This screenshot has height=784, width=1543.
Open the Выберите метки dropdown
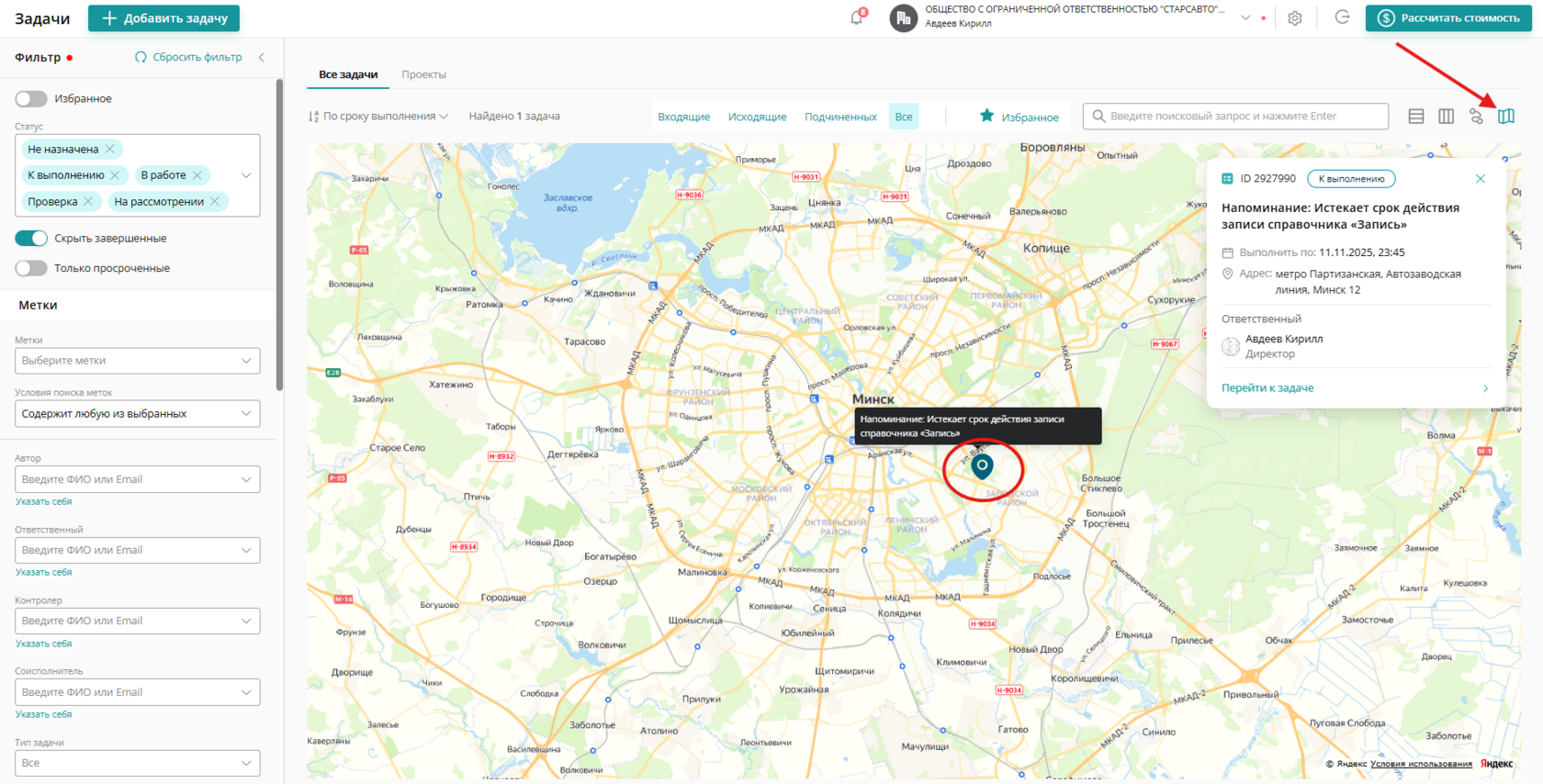coord(138,361)
